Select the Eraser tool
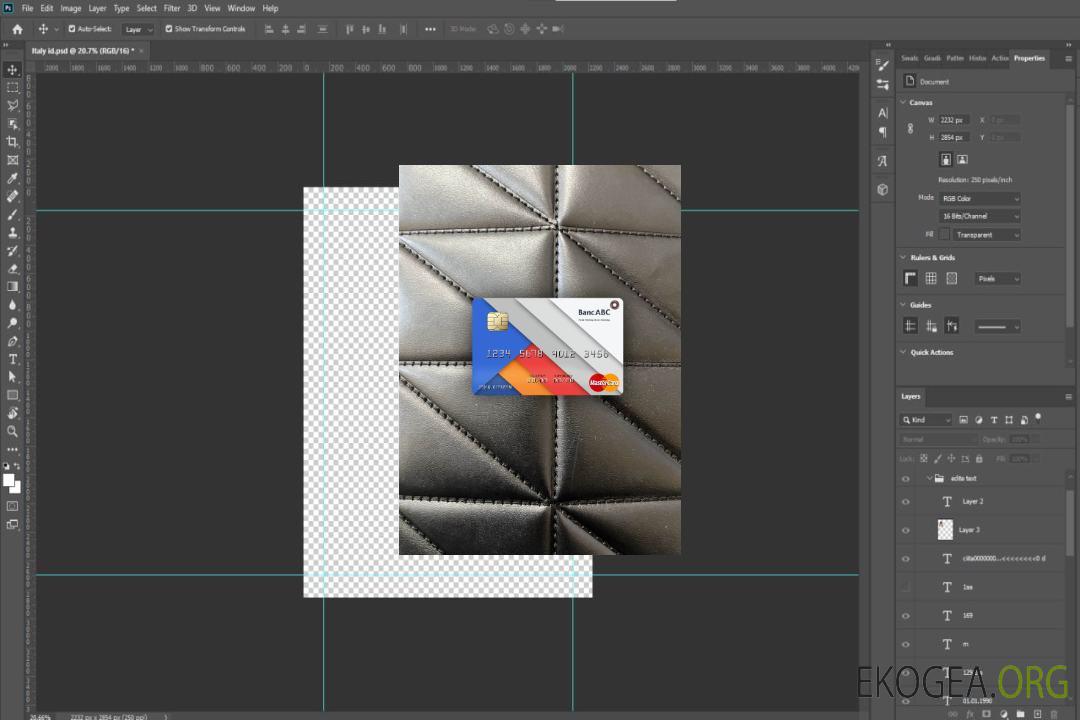This screenshot has width=1080, height=720. (x=13, y=268)
